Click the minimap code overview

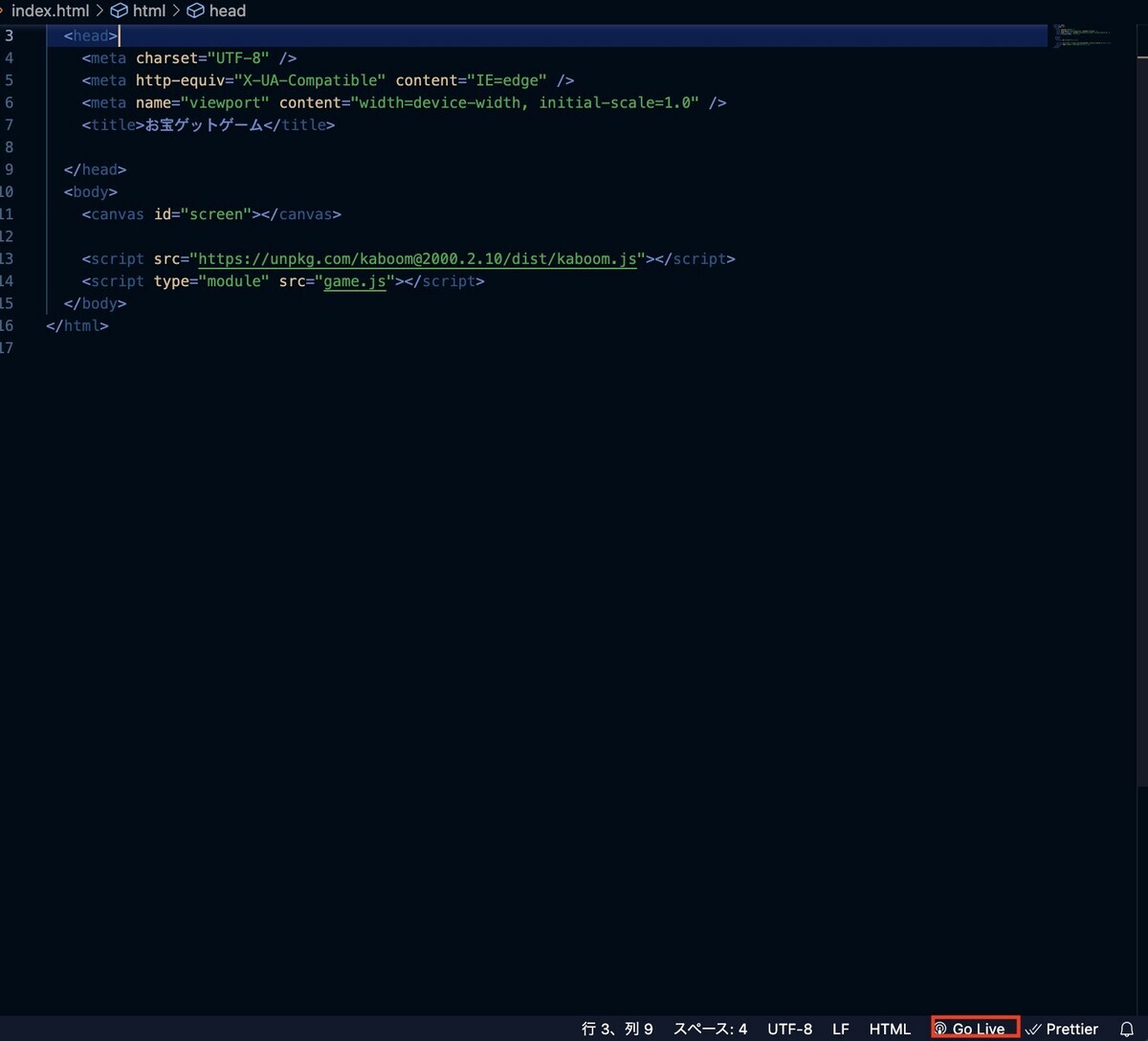click(x=1081, y=36)
